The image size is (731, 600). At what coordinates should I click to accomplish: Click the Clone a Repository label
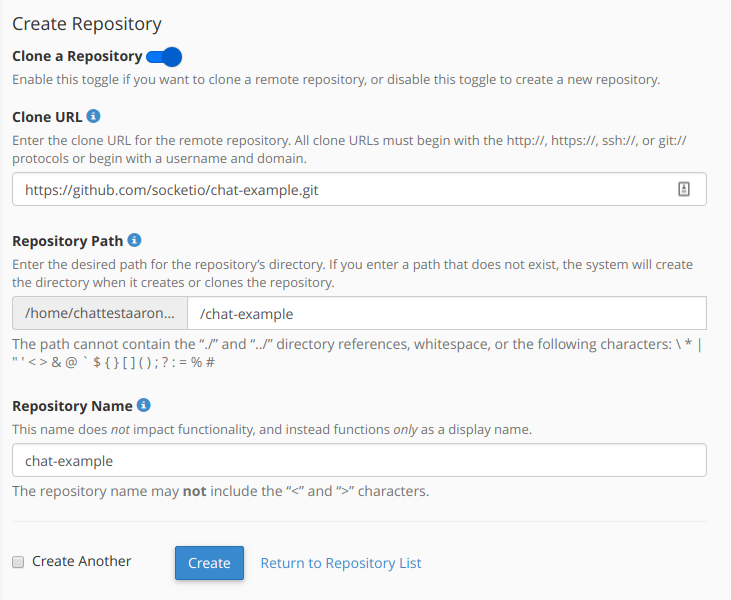point(76,57)
